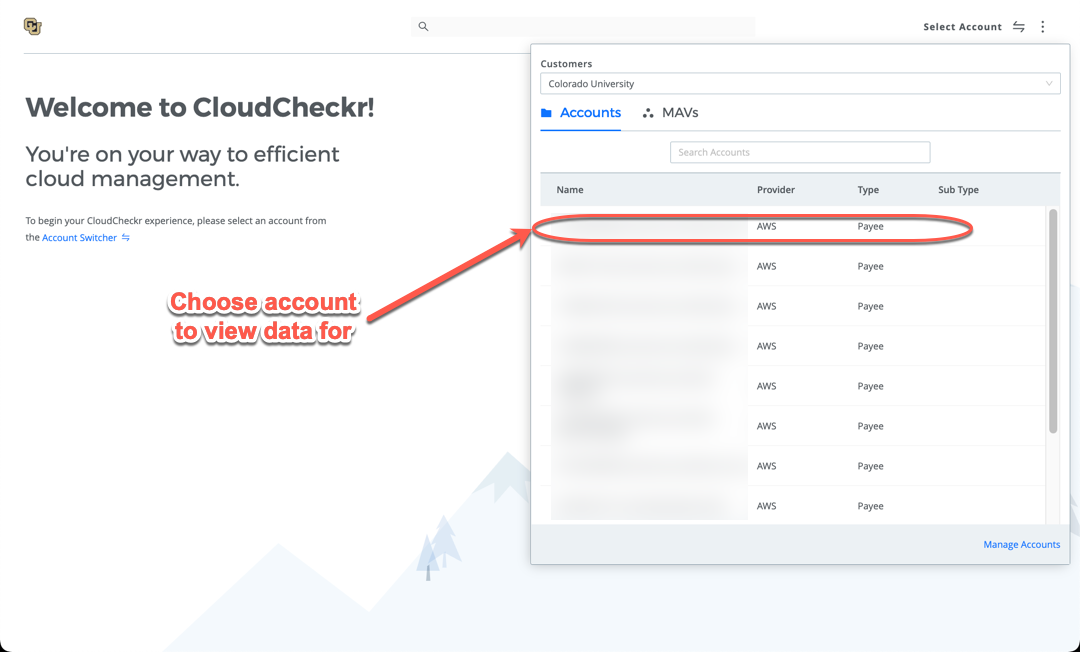Image resolution: width=1080 pixels, height=652 pixels.
Task: Click the accounts list vertical scrollbar
Action: 1052,322
